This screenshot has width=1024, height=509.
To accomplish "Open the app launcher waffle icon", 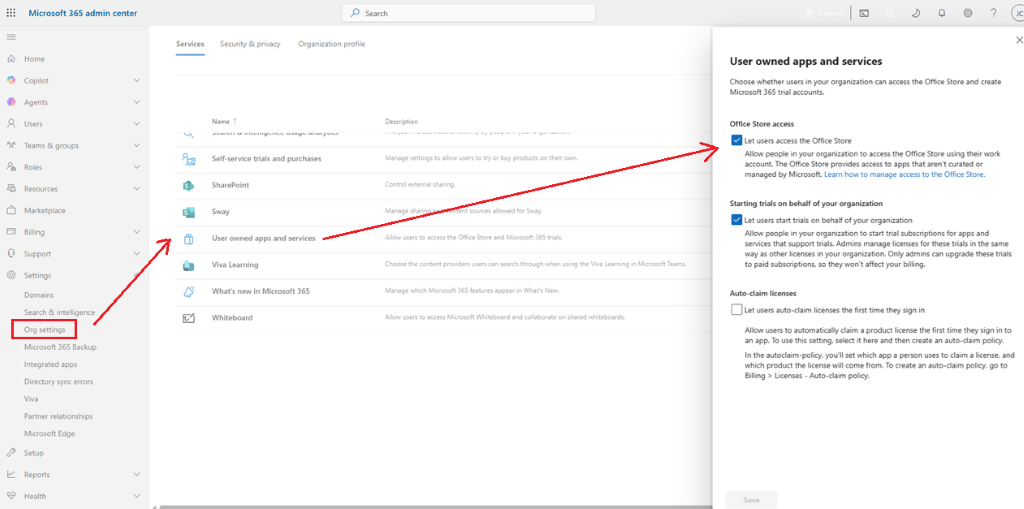I will pos(11,13).
